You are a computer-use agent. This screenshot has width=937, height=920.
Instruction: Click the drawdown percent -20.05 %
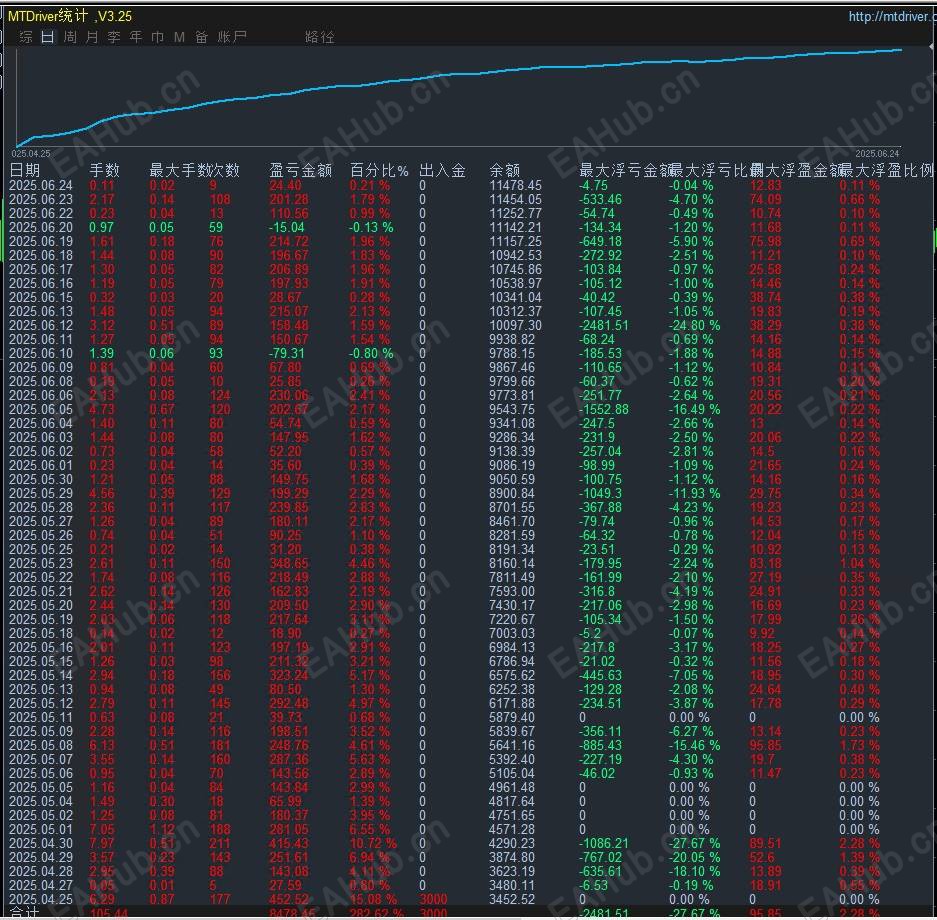[694, 857]
